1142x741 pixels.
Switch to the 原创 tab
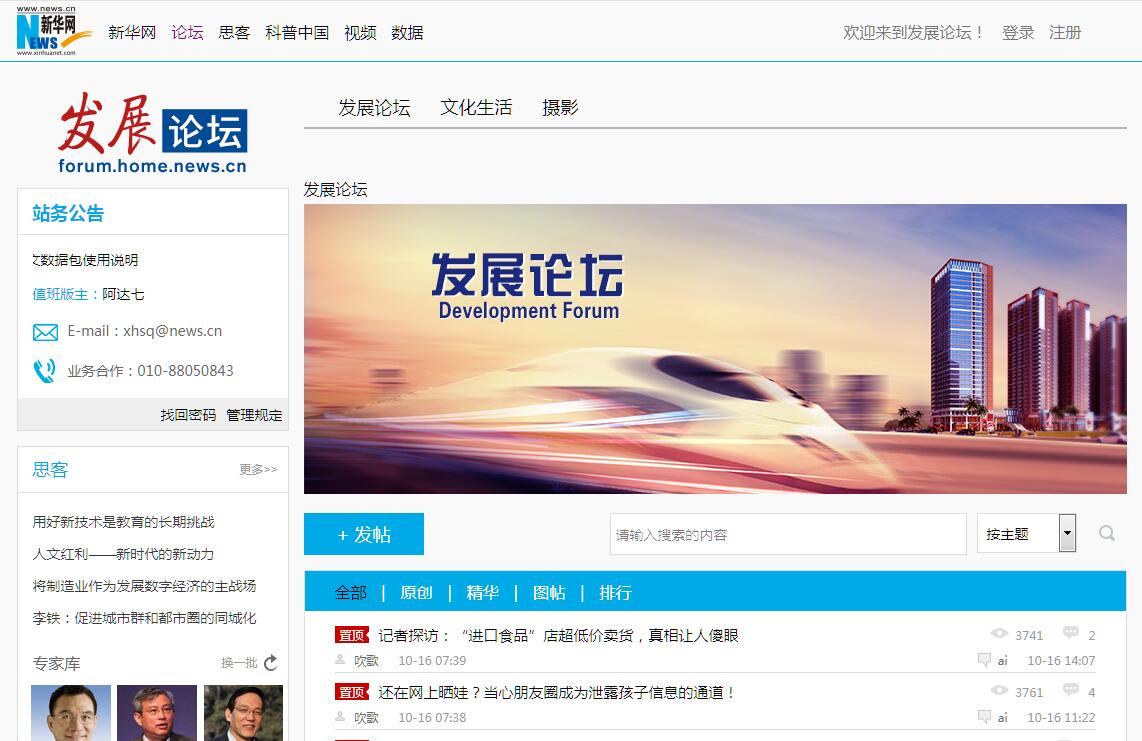coord(416,592)
